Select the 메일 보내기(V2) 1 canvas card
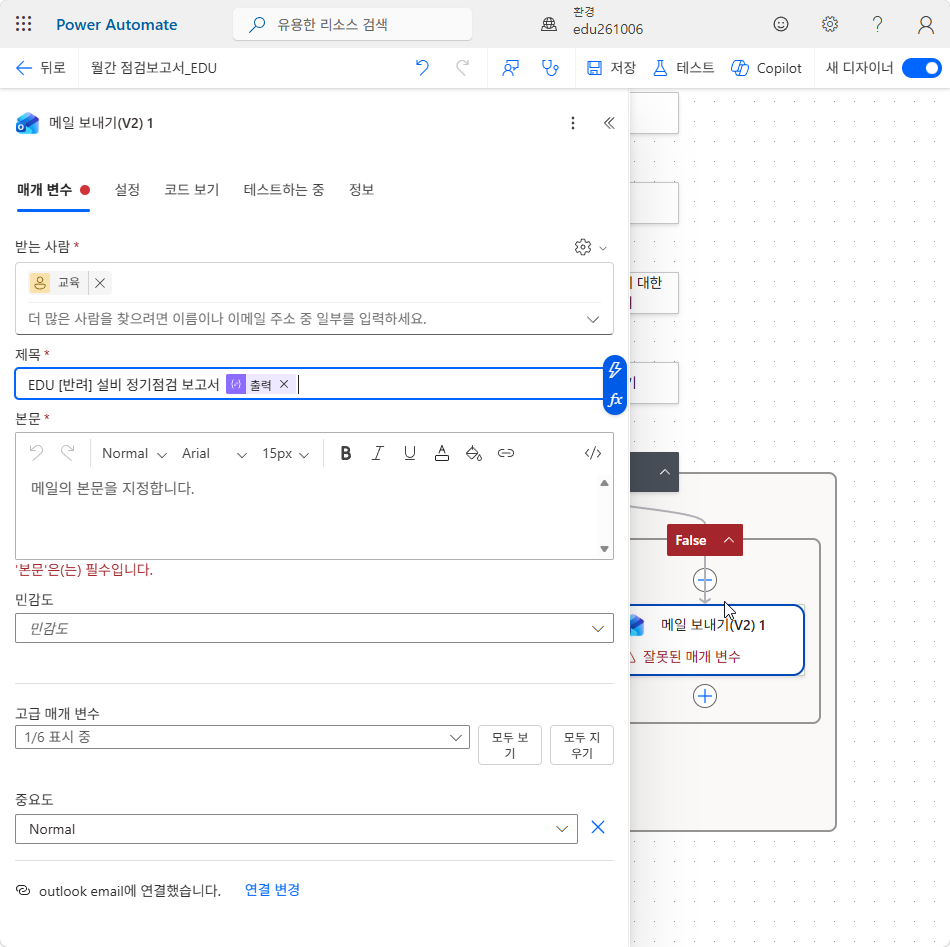Viewport: 950px width, 947px height. pos(716,640)
